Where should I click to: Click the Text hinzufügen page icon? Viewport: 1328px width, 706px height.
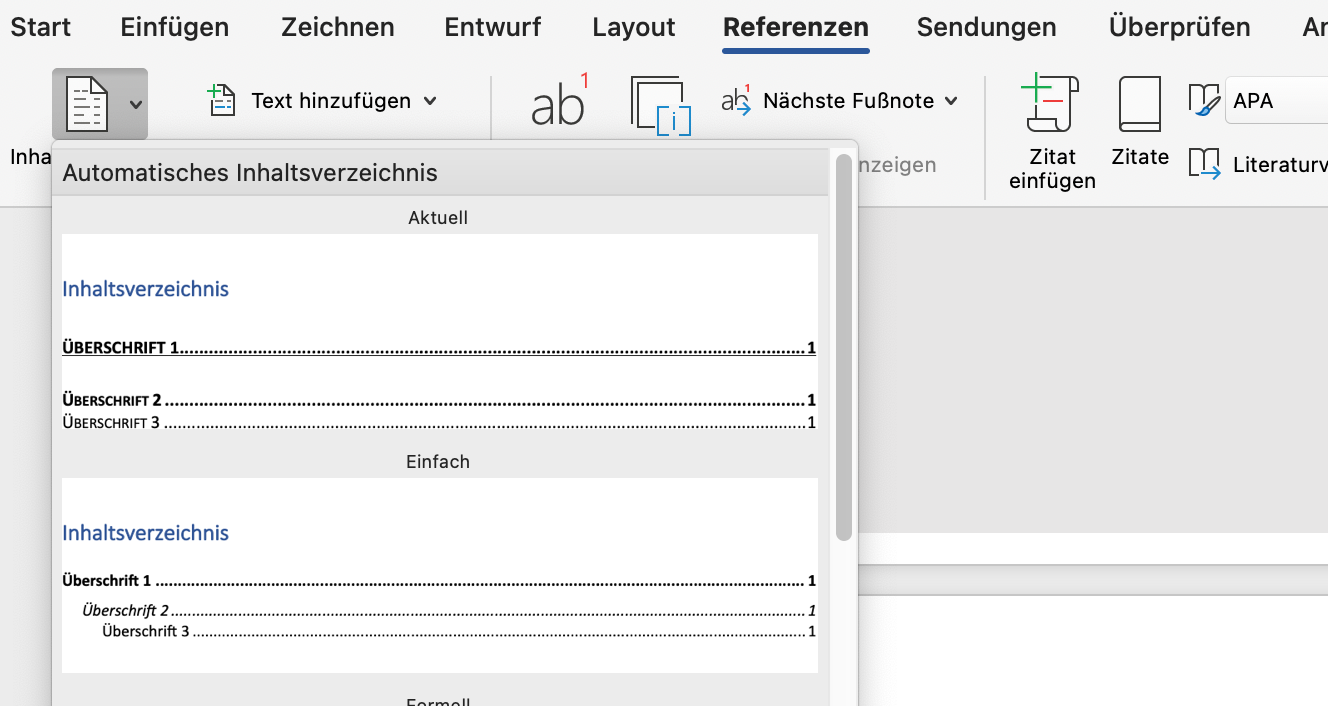pyautogui.click(x=220, y=101)
